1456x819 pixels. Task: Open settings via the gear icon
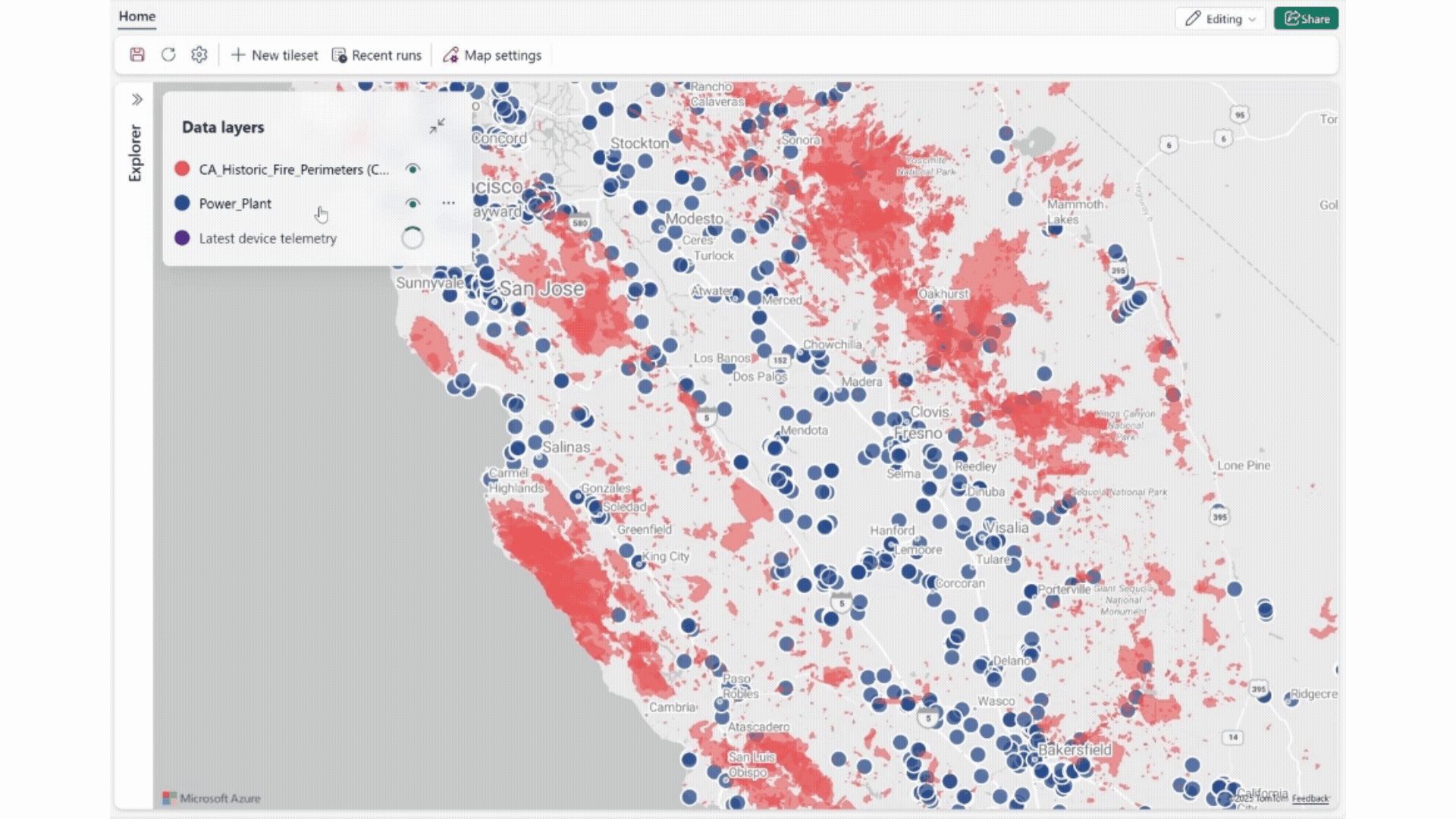pyautogui.click(x=199, y=55)
